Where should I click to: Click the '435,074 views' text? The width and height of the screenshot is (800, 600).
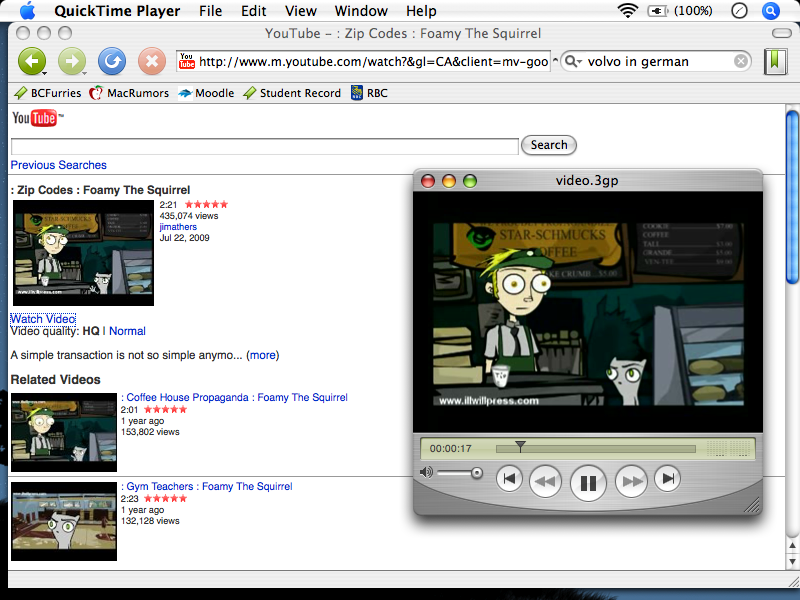(x=189, y=216)
